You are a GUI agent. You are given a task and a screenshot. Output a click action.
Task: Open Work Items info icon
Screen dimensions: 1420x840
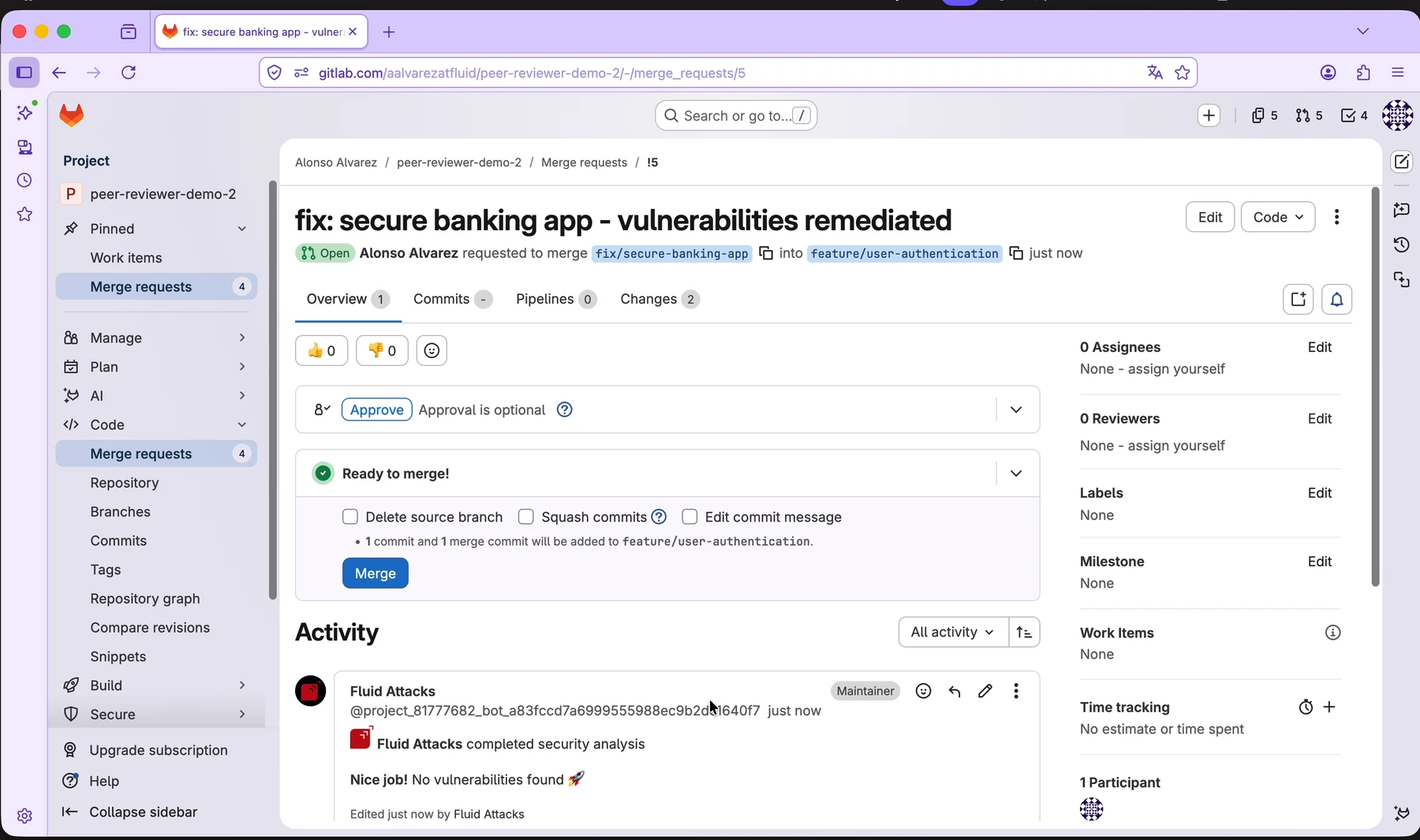1332,633
